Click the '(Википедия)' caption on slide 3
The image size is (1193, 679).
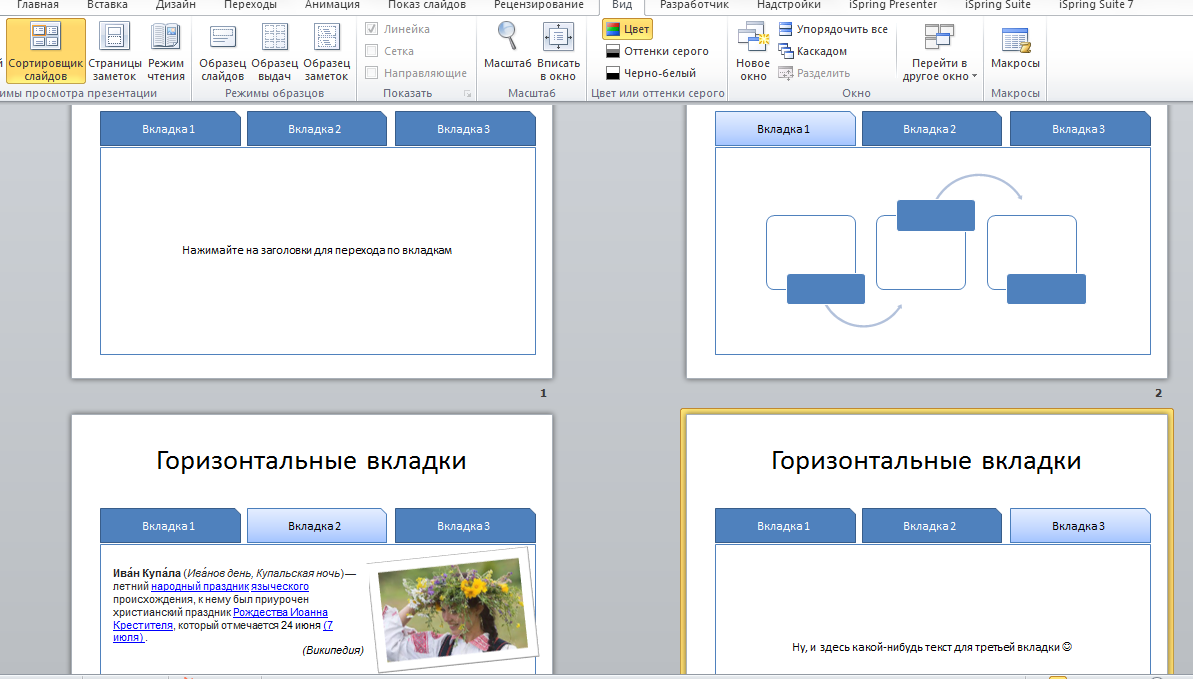332,651
